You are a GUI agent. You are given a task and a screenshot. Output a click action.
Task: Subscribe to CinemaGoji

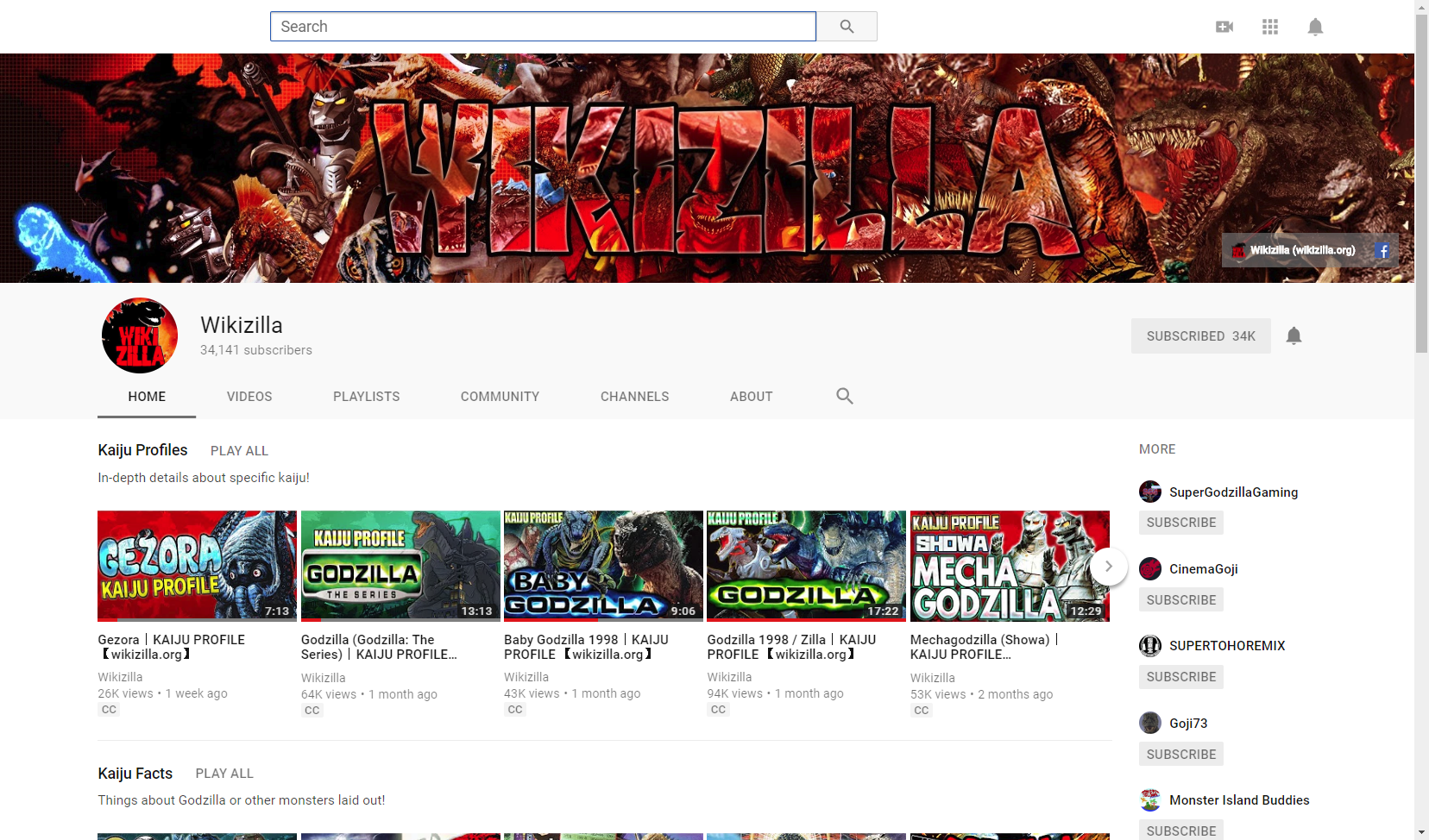(1181, 599)
